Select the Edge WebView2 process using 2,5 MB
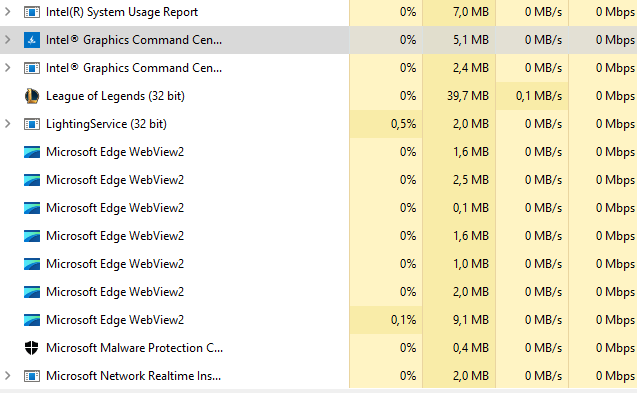This screenshot has height=393, width=637. [318, 180]
